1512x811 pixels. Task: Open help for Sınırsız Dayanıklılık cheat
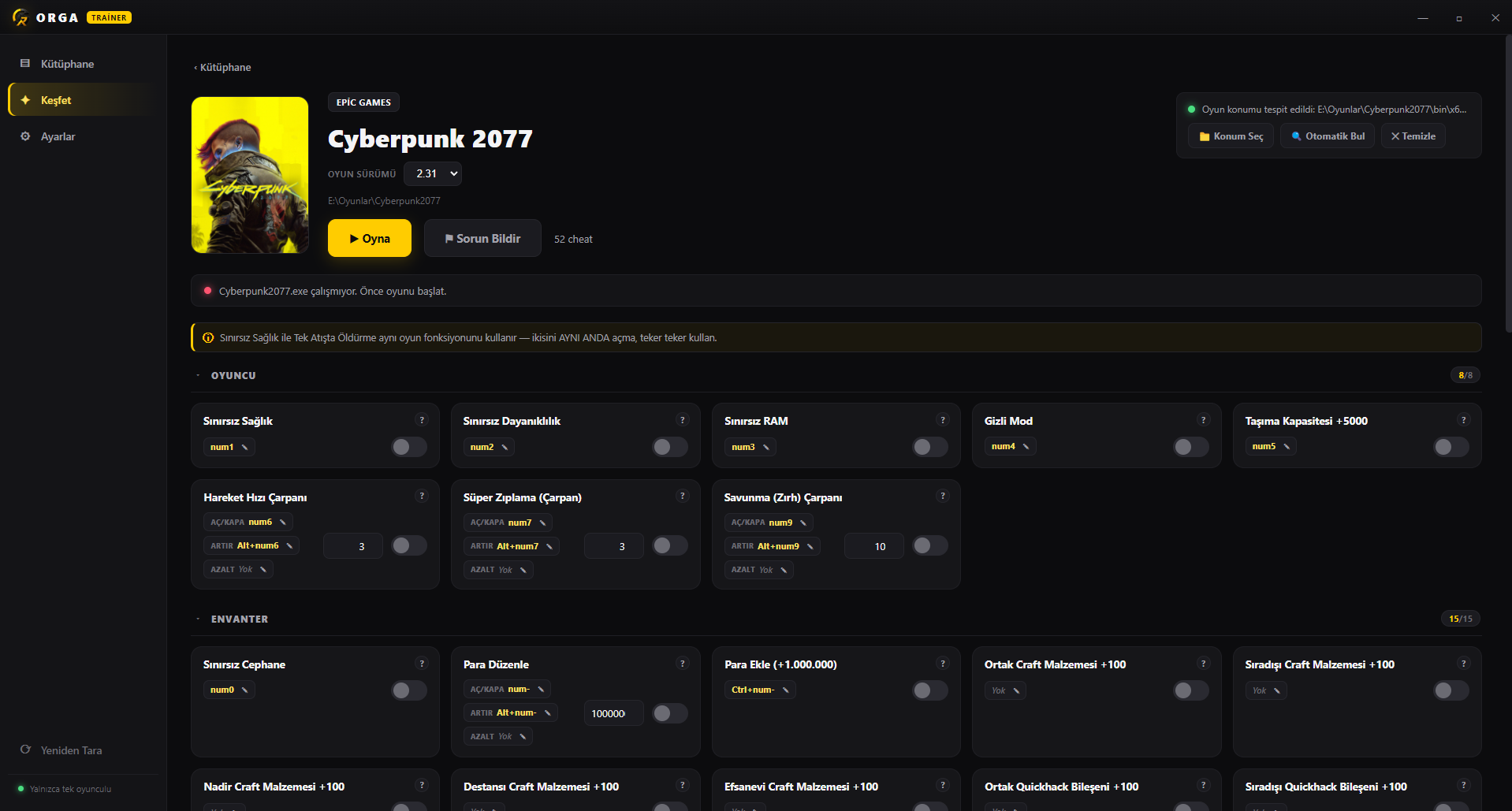click(x=683, y=420)
